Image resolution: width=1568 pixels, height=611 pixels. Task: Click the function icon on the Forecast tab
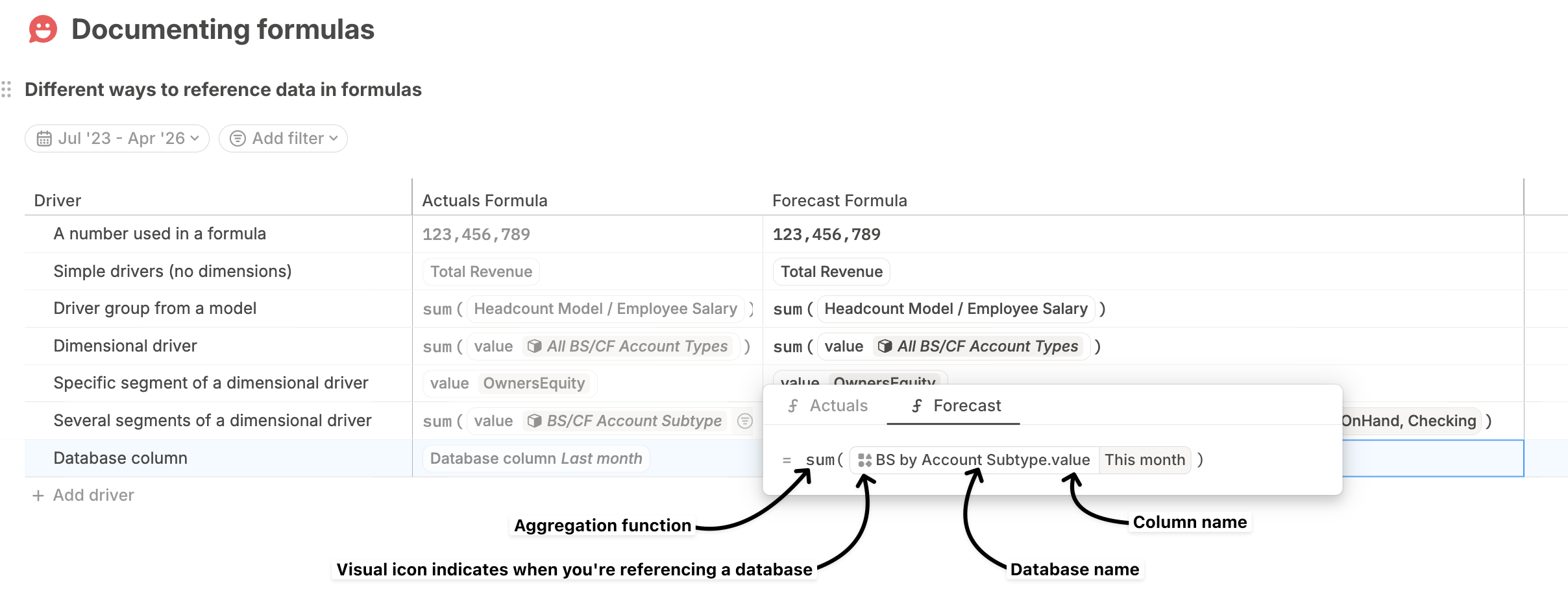pos(916,406)
